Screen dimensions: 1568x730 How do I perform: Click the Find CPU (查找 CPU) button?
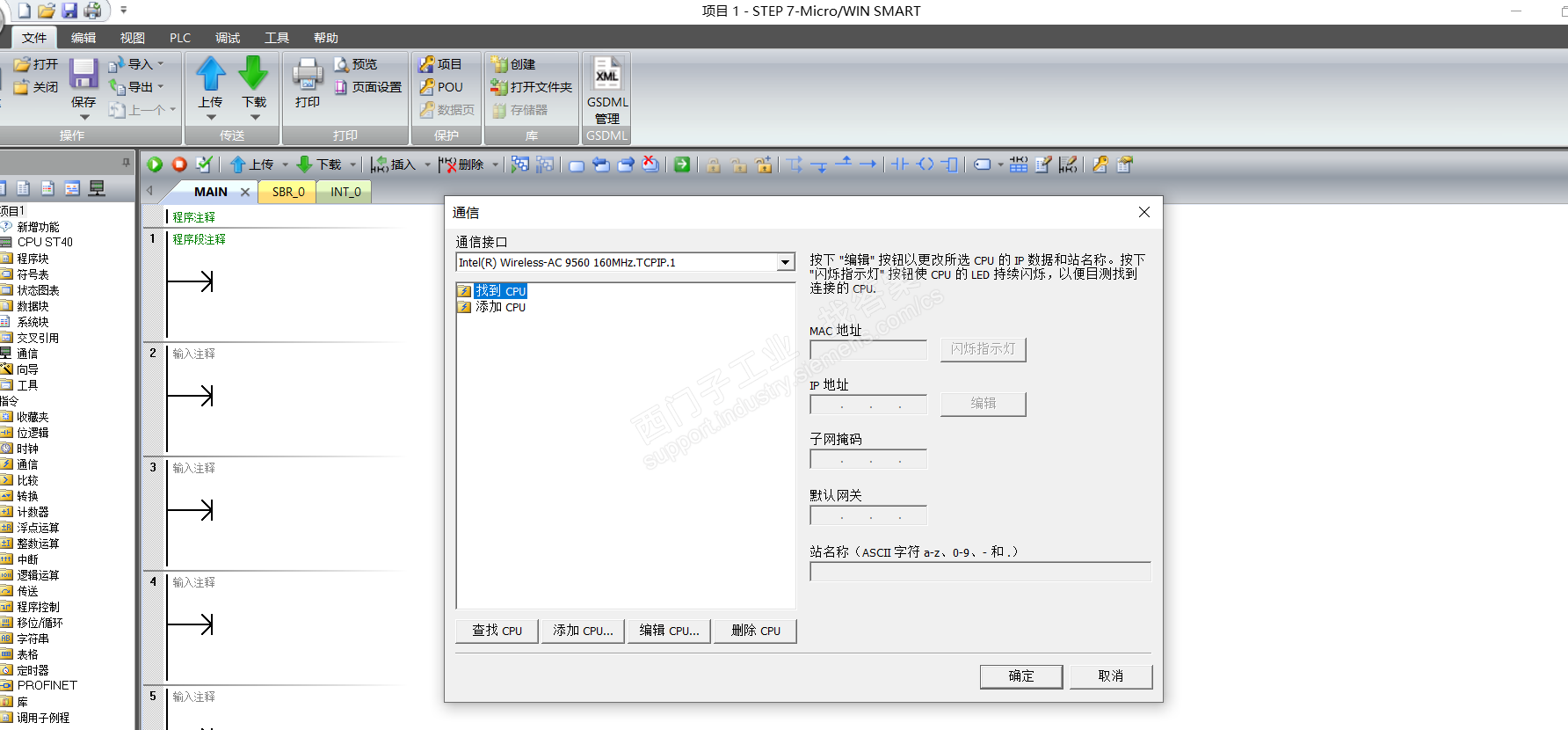(497, 631)
